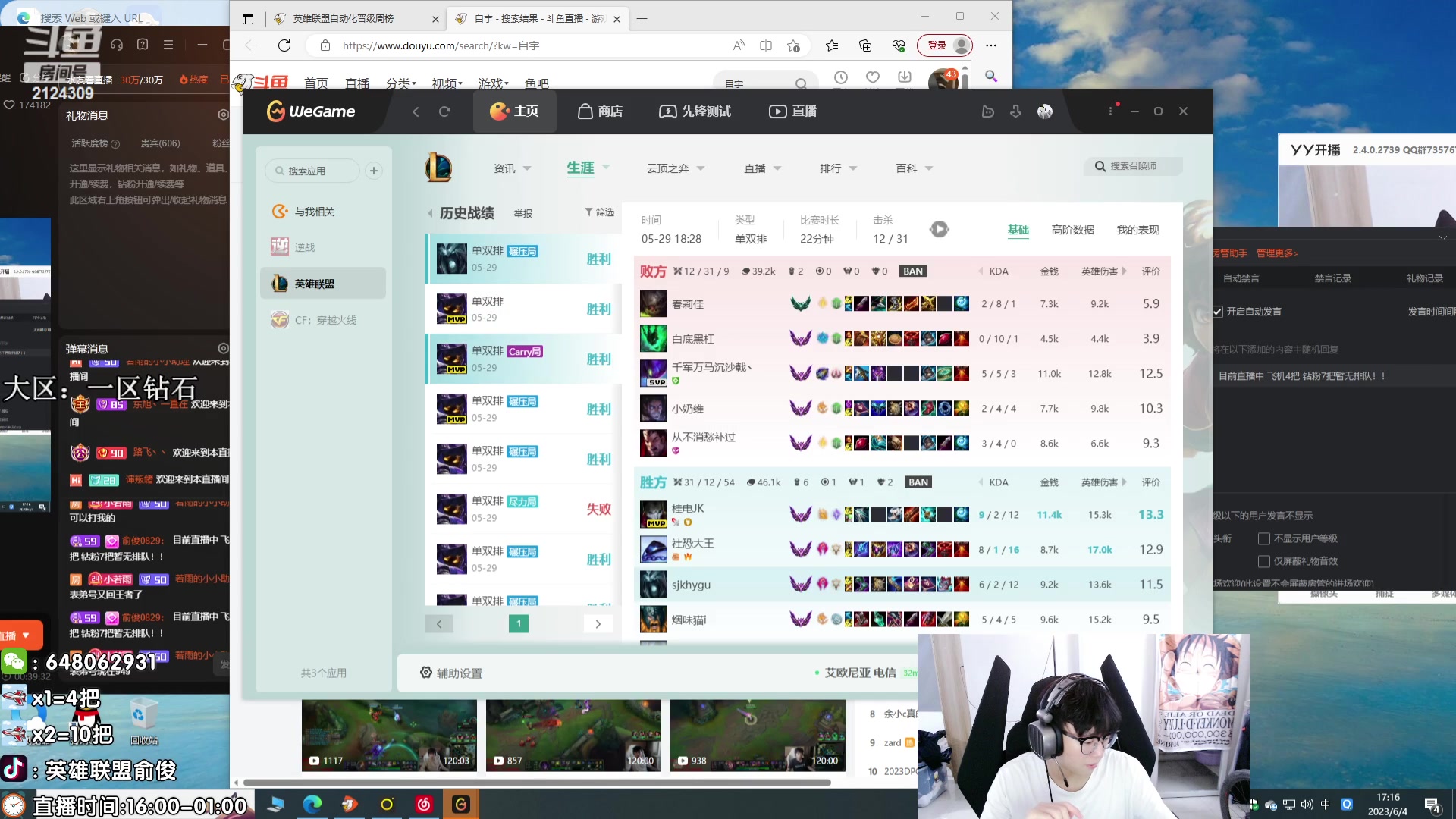
Task: Click Edge favorites star icon
Action: coord(793,45)
